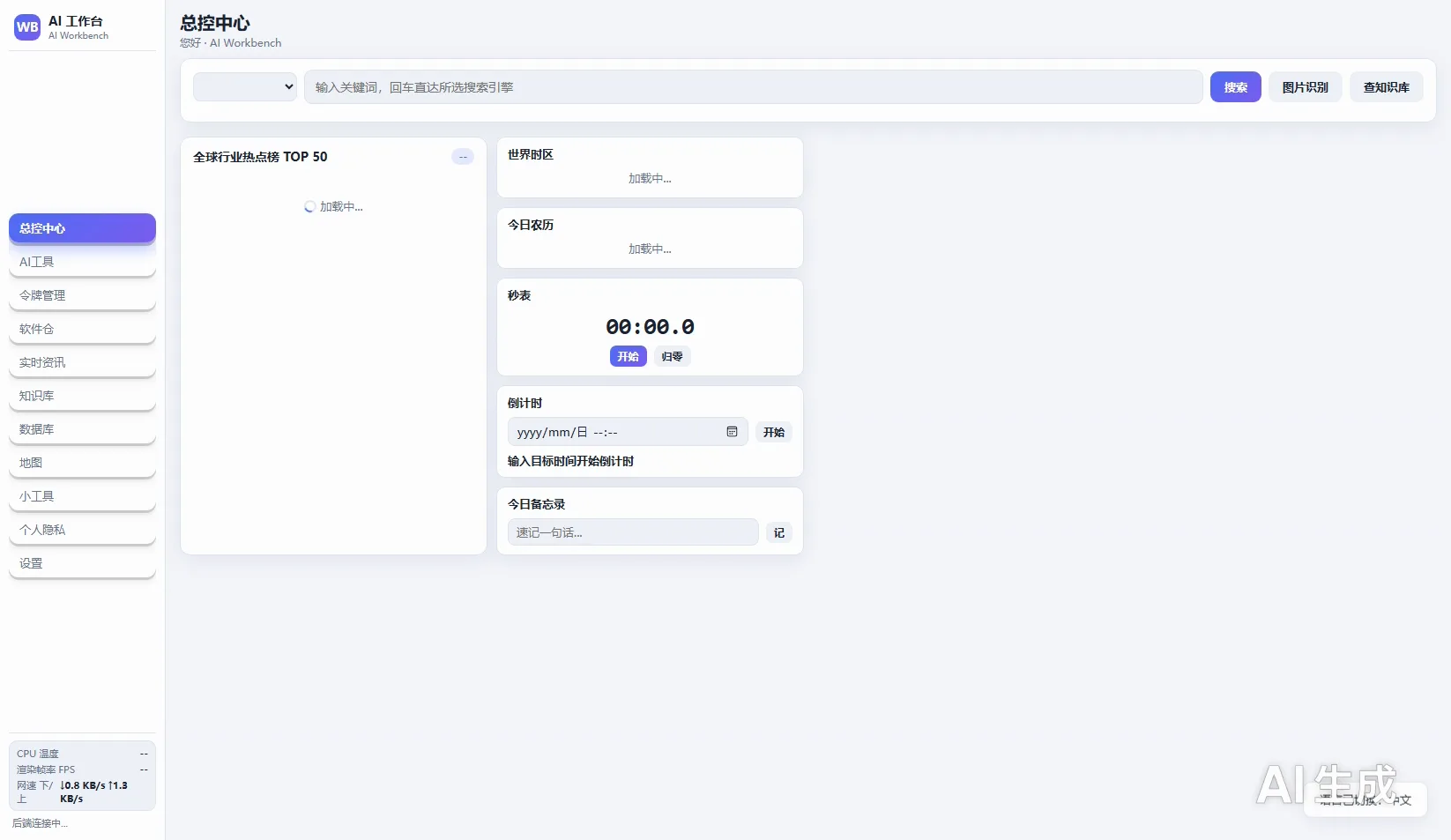Screen dimensions: 1451x840
Task: Open 个人隐私 in sidebar
Action: tap(82, 530)
